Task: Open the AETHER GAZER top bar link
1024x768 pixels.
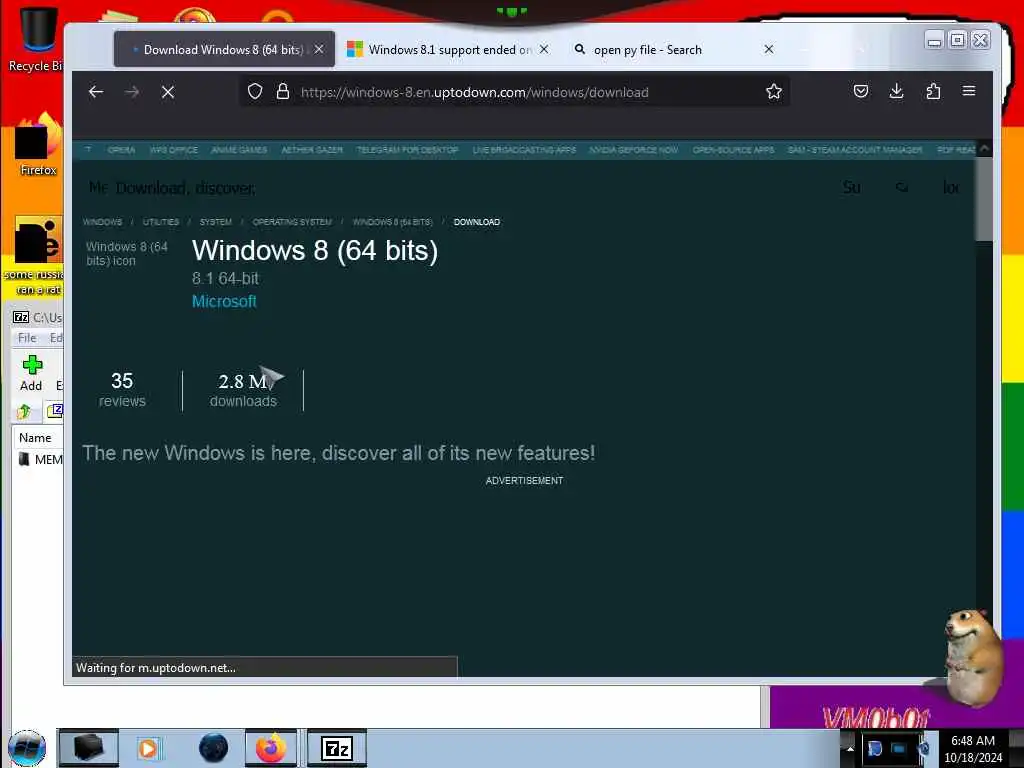Action: pyautogui.click(x=312, y=150)
